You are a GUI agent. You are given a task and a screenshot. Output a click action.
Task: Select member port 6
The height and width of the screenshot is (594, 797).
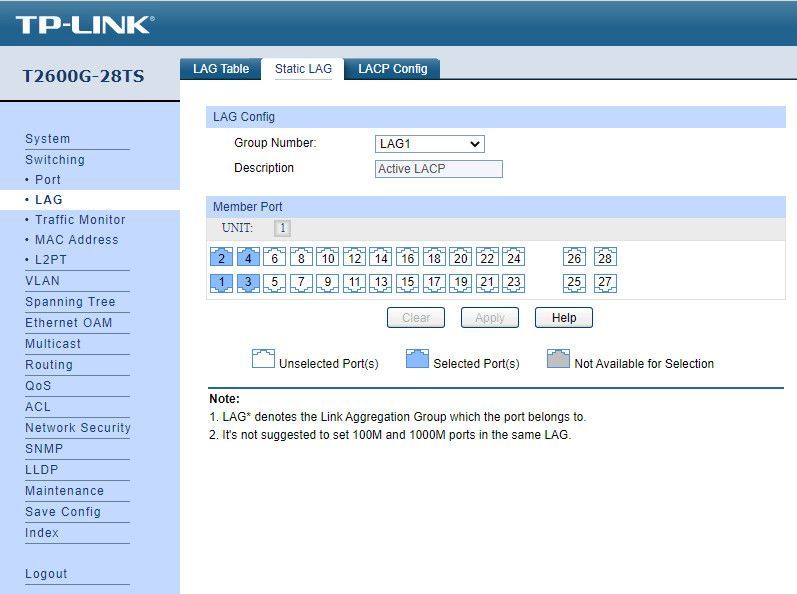pos(274,257)
